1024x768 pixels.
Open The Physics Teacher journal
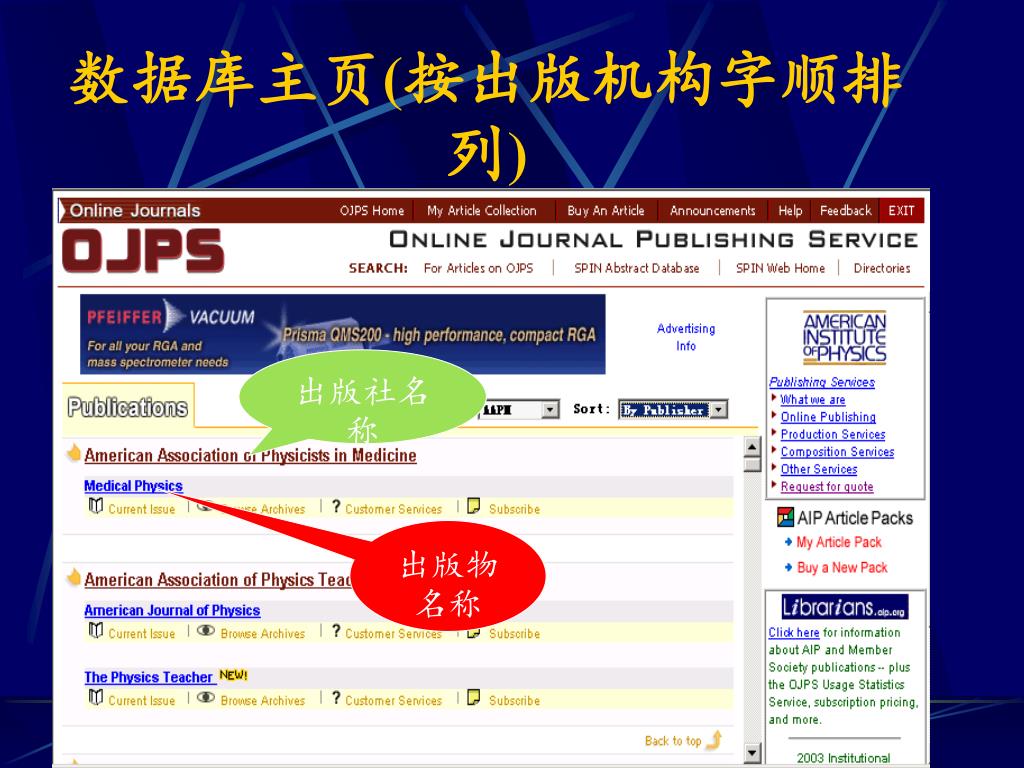(x=148, y=677)
